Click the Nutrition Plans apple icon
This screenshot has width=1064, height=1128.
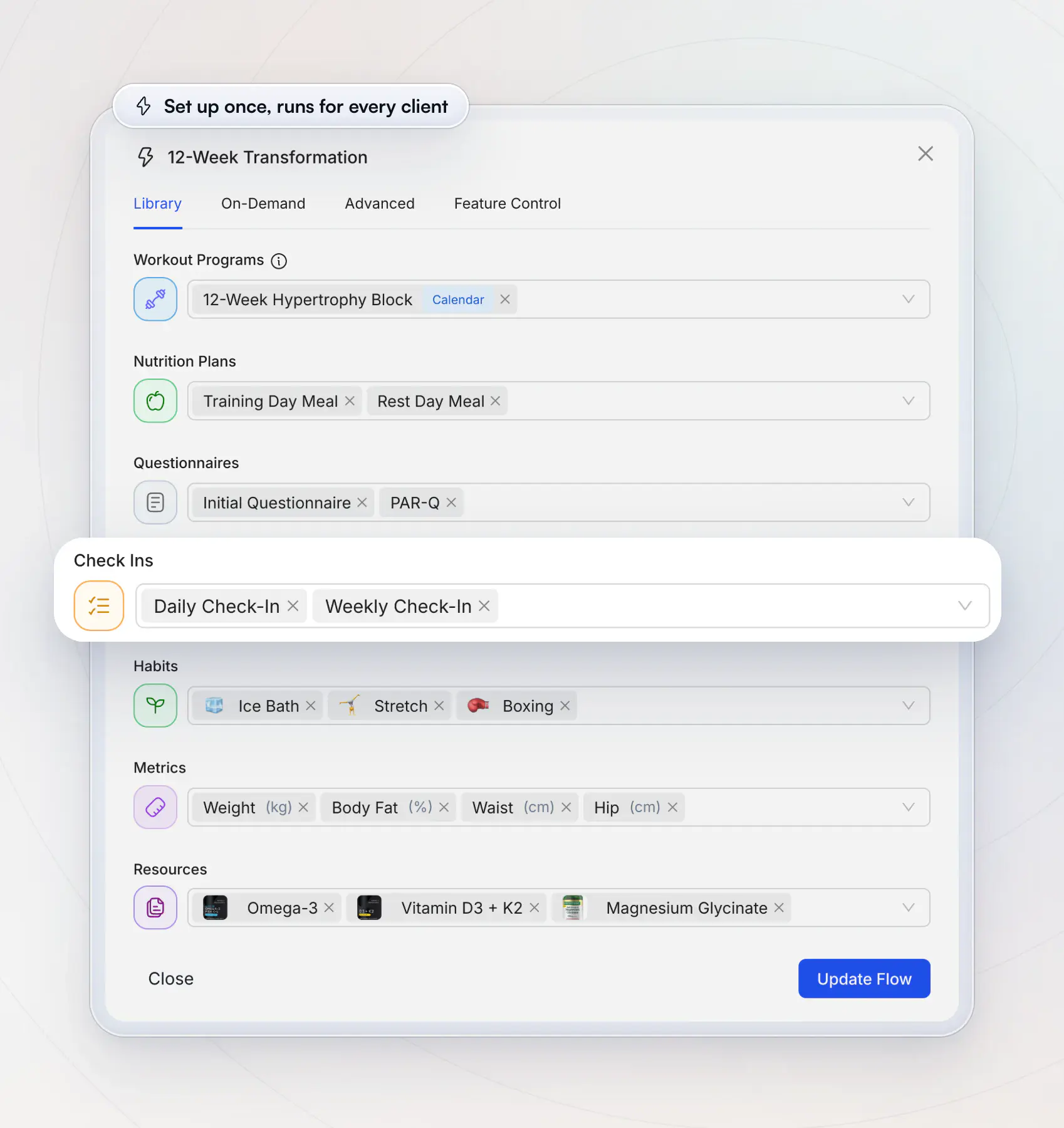coord(155,401)
